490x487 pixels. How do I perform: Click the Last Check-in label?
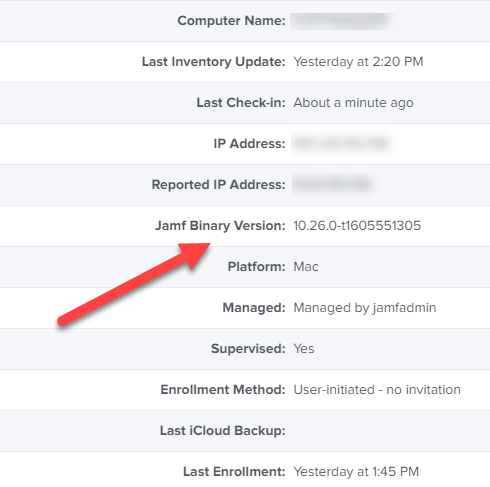[241, 103]
